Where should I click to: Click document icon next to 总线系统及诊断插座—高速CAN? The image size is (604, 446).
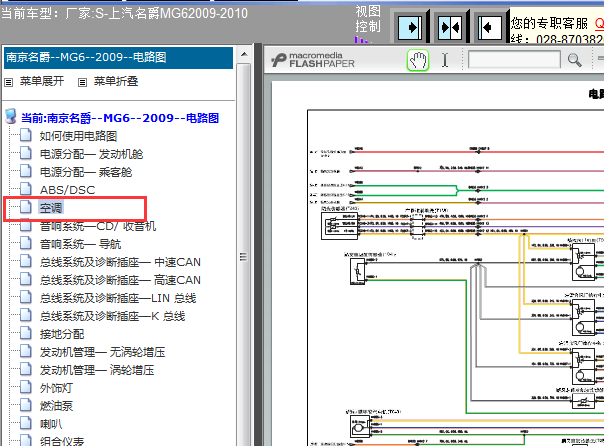tap(25, 279)
